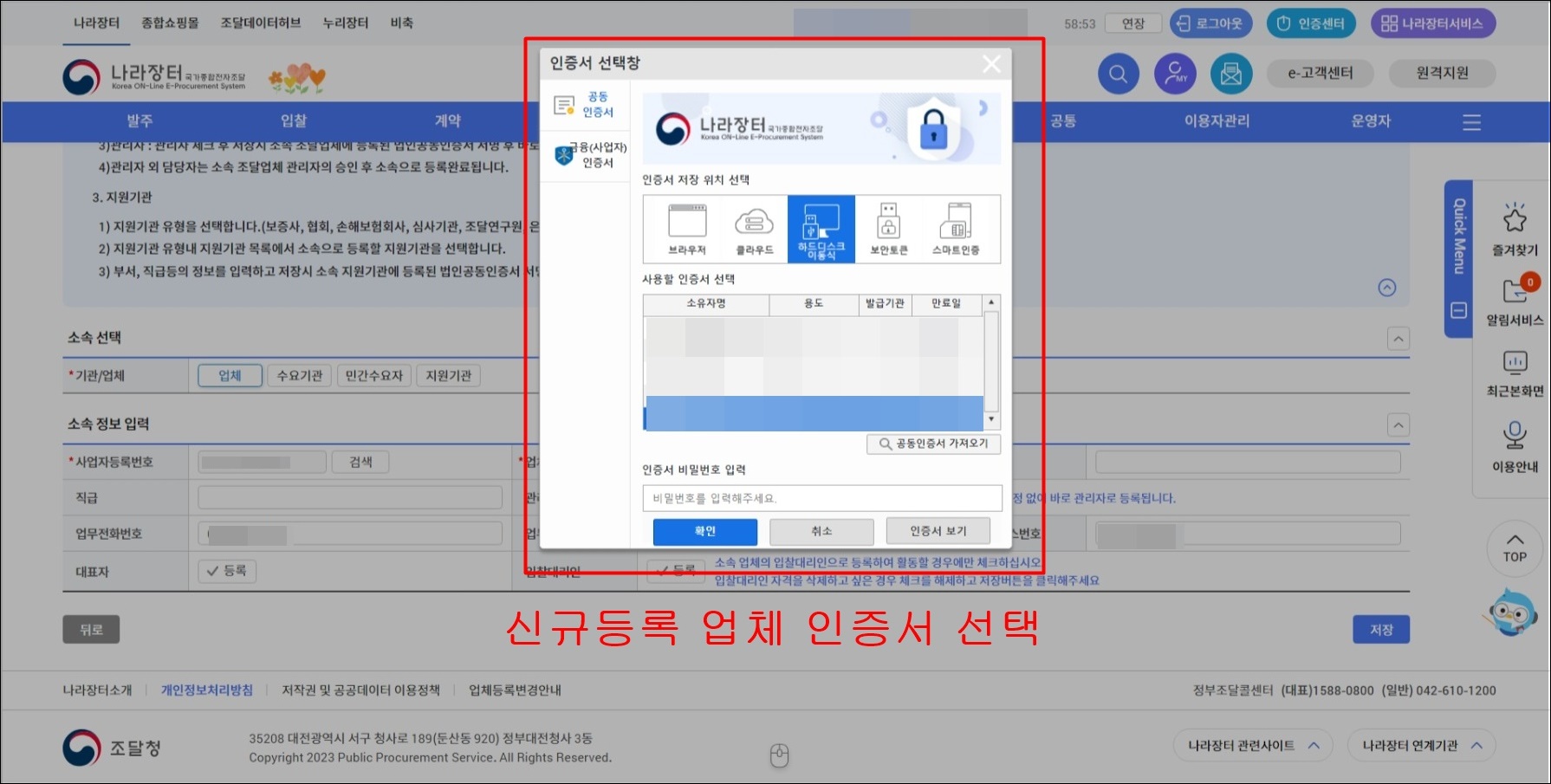The image size is (1551, 784).
Task: Collapse the 소속 정보 입력 section
Action: [1398, 424]
